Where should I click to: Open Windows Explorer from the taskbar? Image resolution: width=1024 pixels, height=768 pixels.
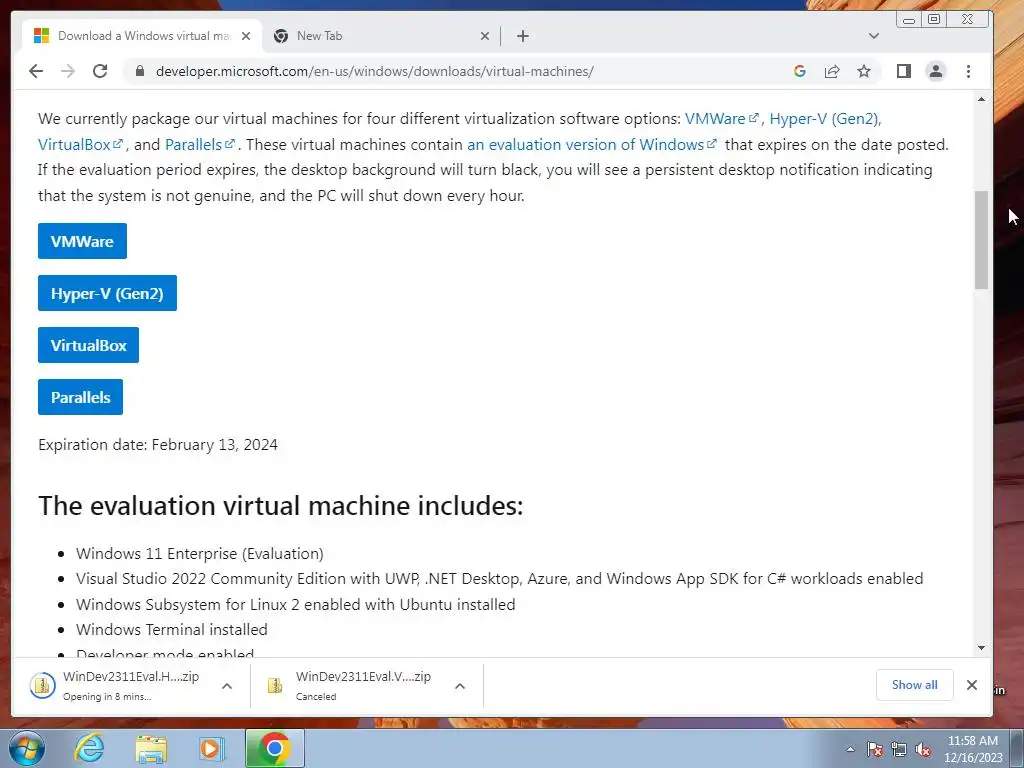coord(151,748)
